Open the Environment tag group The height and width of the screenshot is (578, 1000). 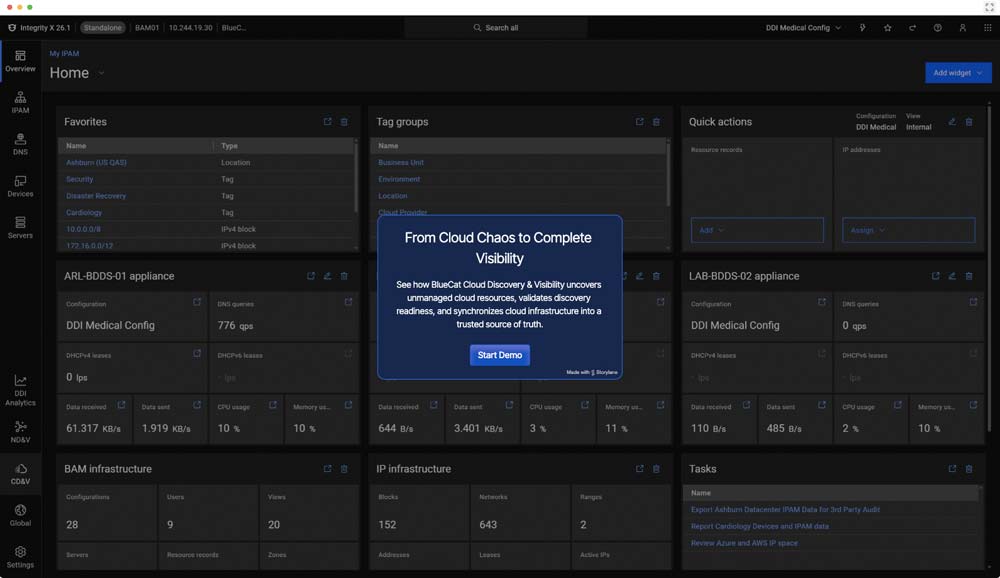pyautogui.click(x=399, y=179)
